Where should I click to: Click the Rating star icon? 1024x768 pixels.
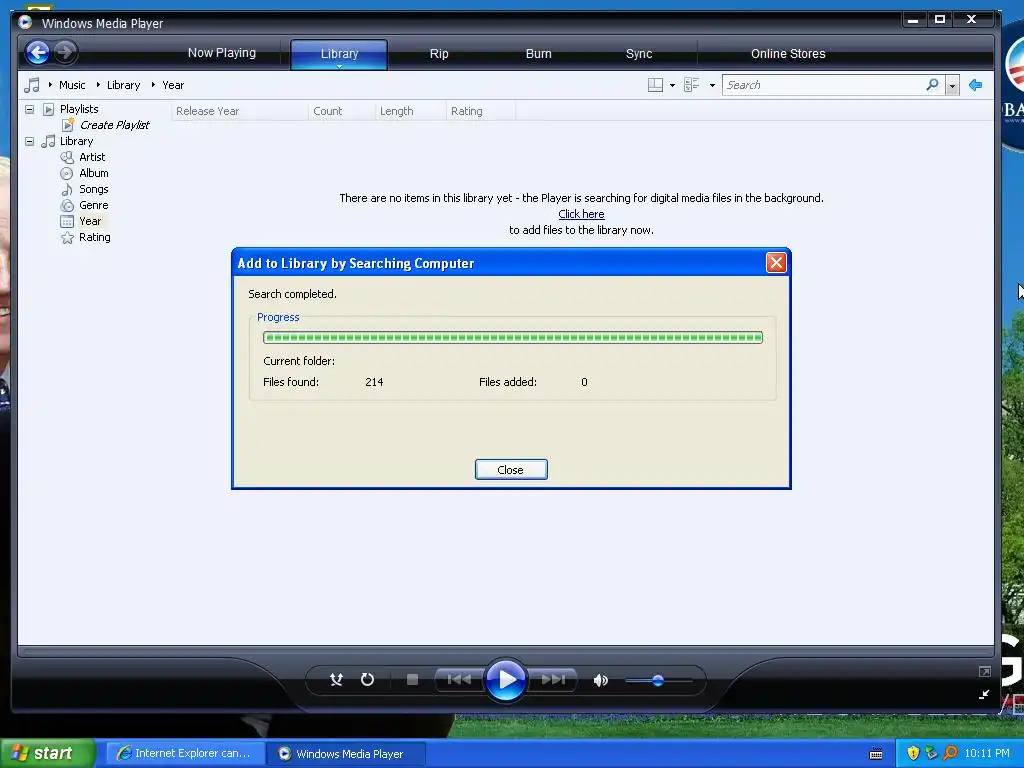pyautogui.click(x=67, y=238)
